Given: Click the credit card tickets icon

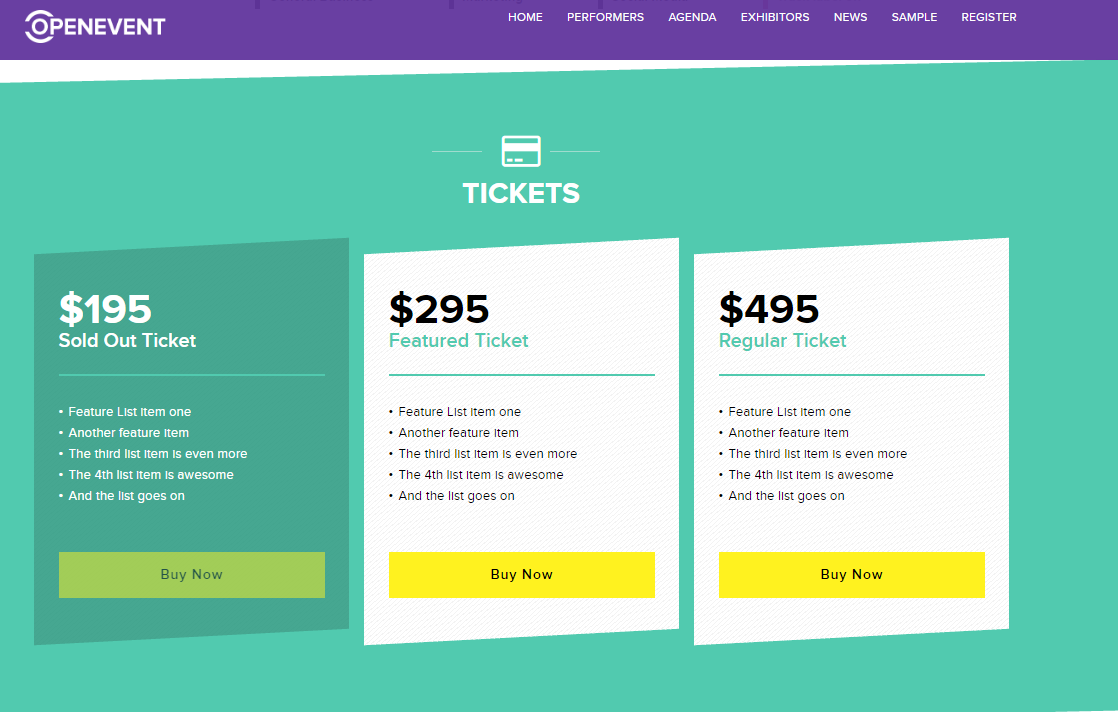Looking at the screenshot, I should 521,151.
